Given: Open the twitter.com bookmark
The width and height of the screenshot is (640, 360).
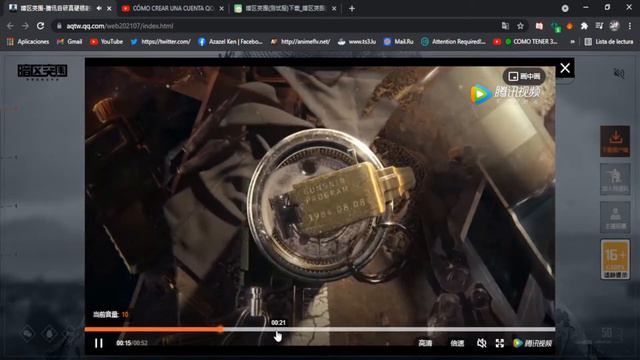Looking at the screenshot, I should (161, 42).
